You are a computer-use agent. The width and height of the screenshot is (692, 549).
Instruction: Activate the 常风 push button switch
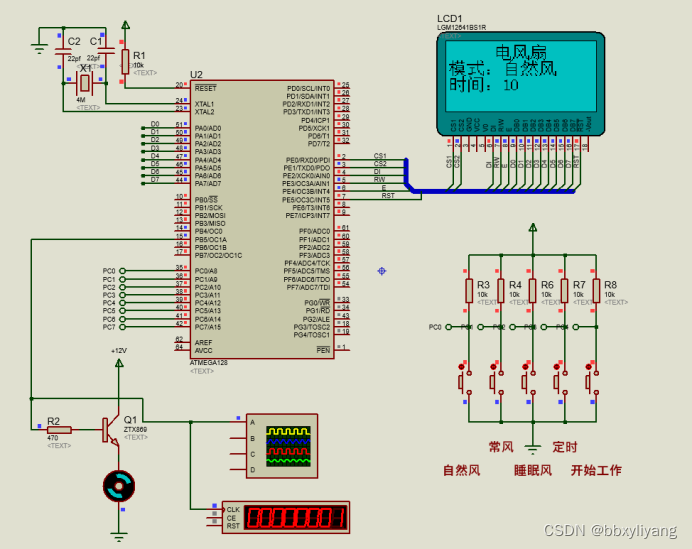496,380
